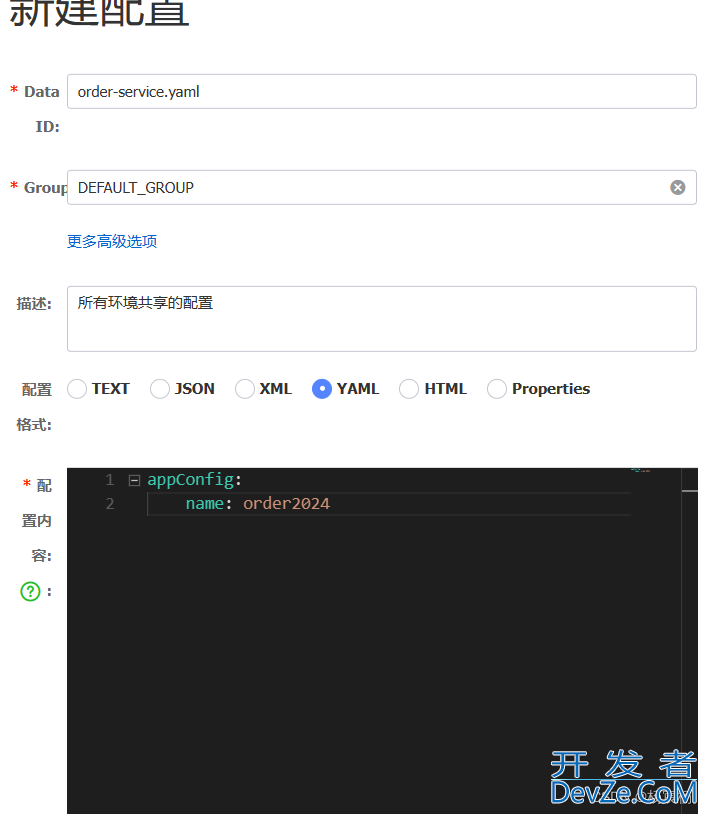Place the cursor on order2024 value

pos(287,504)
